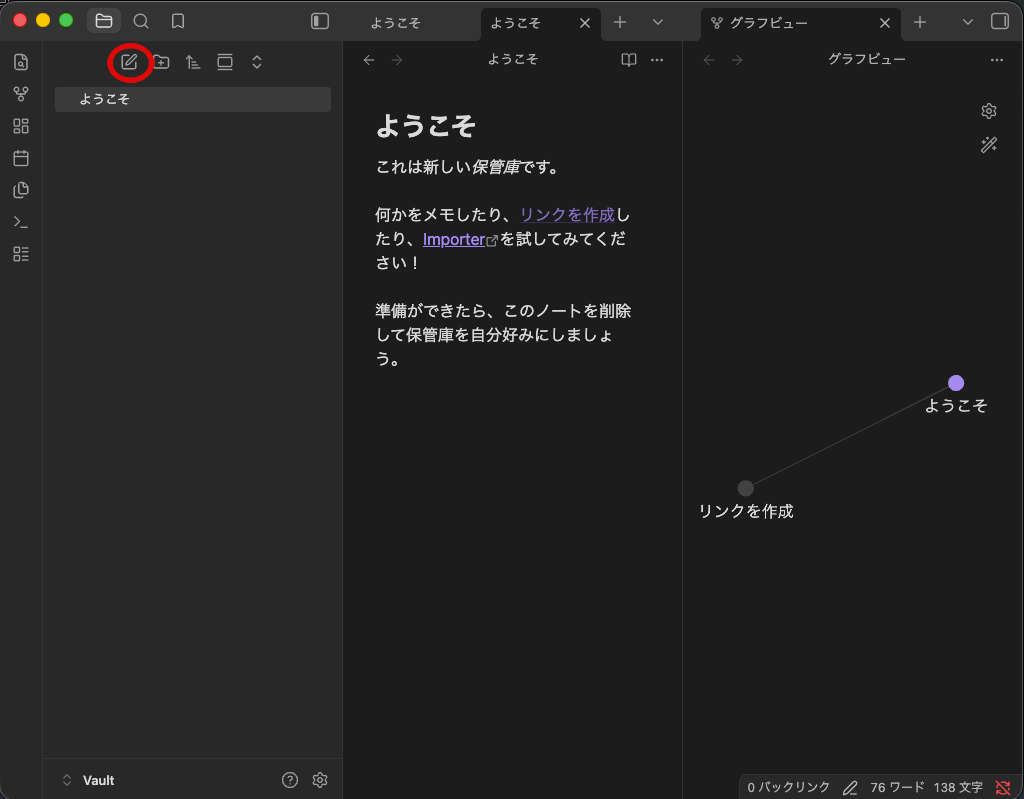Follow the リンクを作成 link in the note
1024x799 pixels.
point(567,214)
